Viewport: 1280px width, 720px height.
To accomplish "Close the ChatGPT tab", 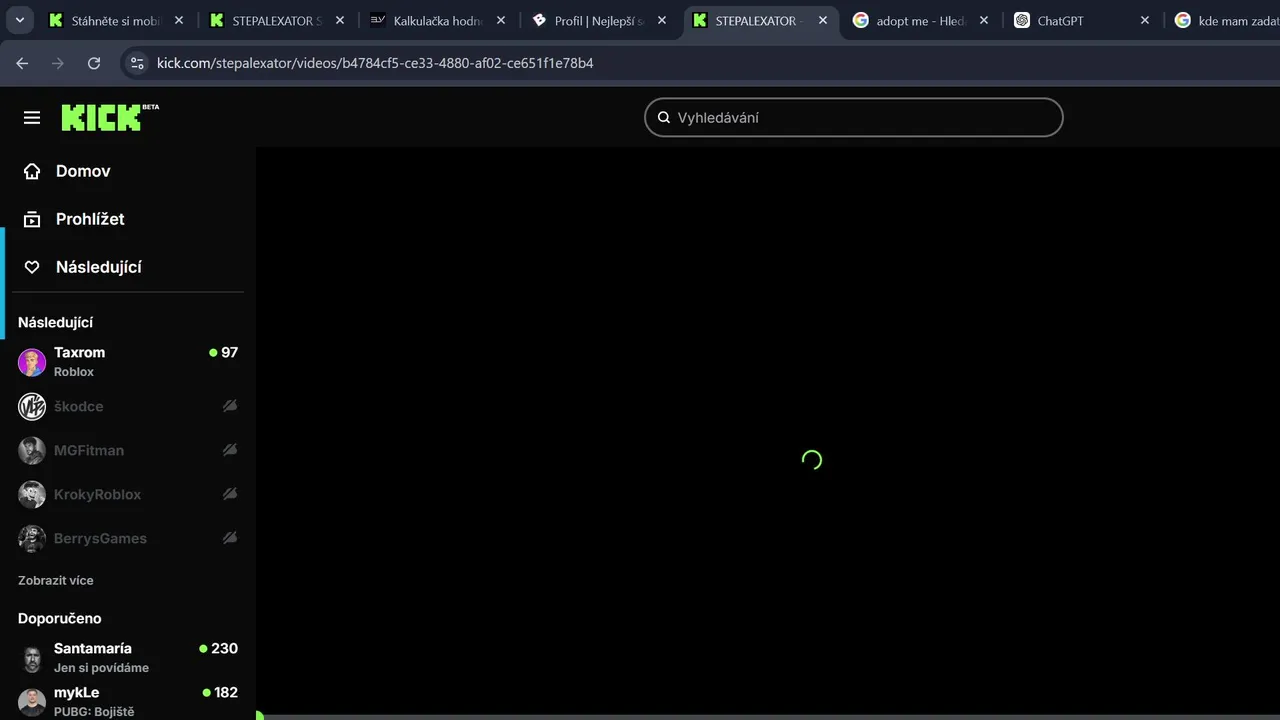I will 1145,20.
